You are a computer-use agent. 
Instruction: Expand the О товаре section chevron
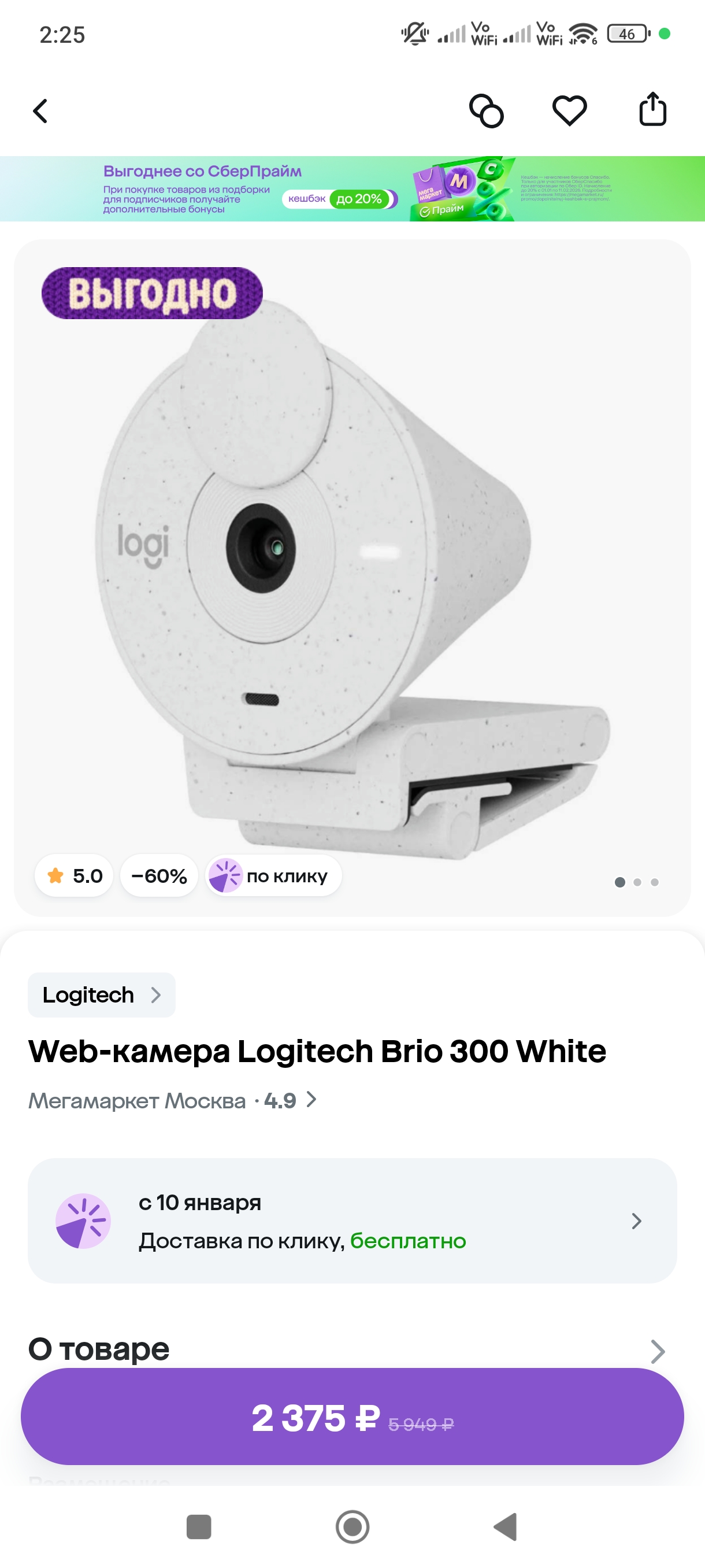pyautogui.click(x=657, y=1351)
